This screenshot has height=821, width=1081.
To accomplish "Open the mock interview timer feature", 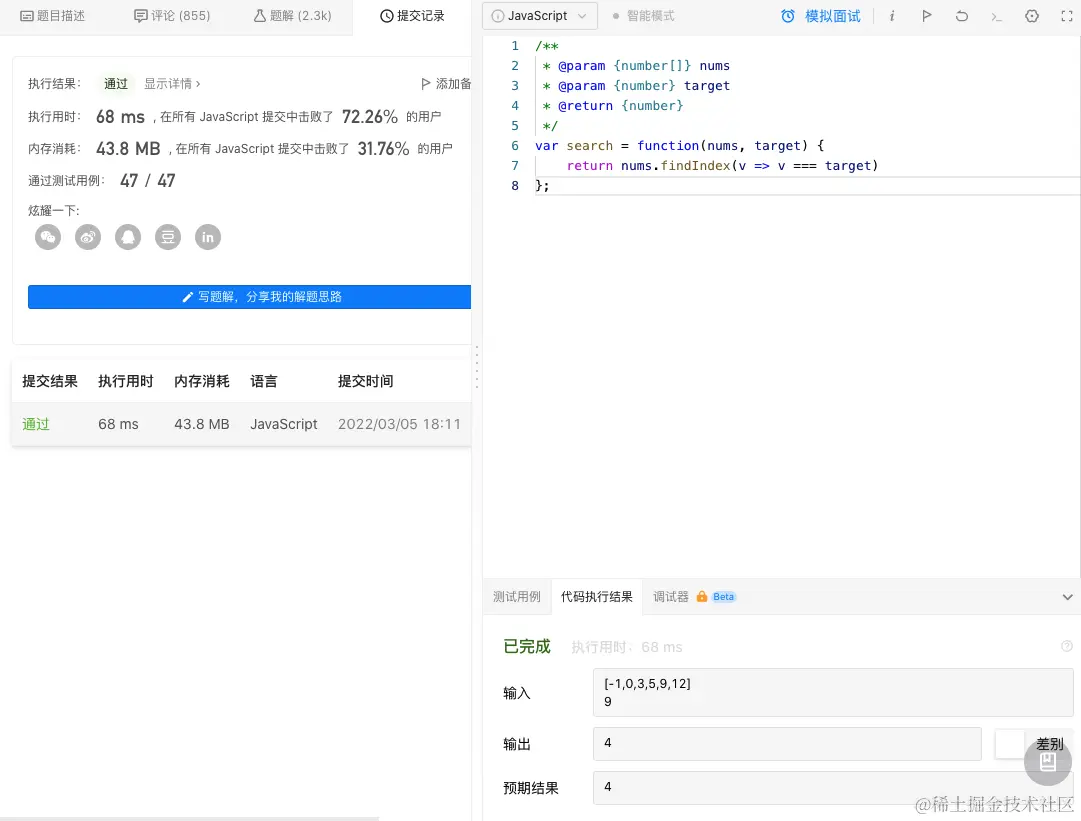I will pyautogui.click(x=820, y=16).
